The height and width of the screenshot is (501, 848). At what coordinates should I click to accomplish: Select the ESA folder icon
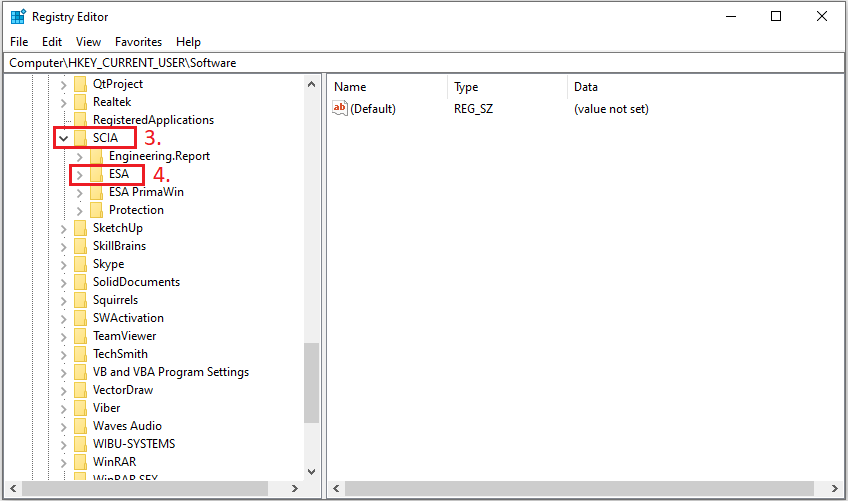(96, 174)
